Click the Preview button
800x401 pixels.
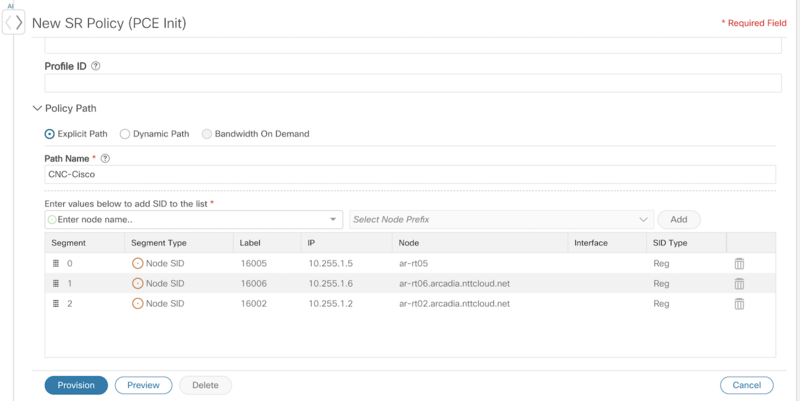click(x=143, y=385)
